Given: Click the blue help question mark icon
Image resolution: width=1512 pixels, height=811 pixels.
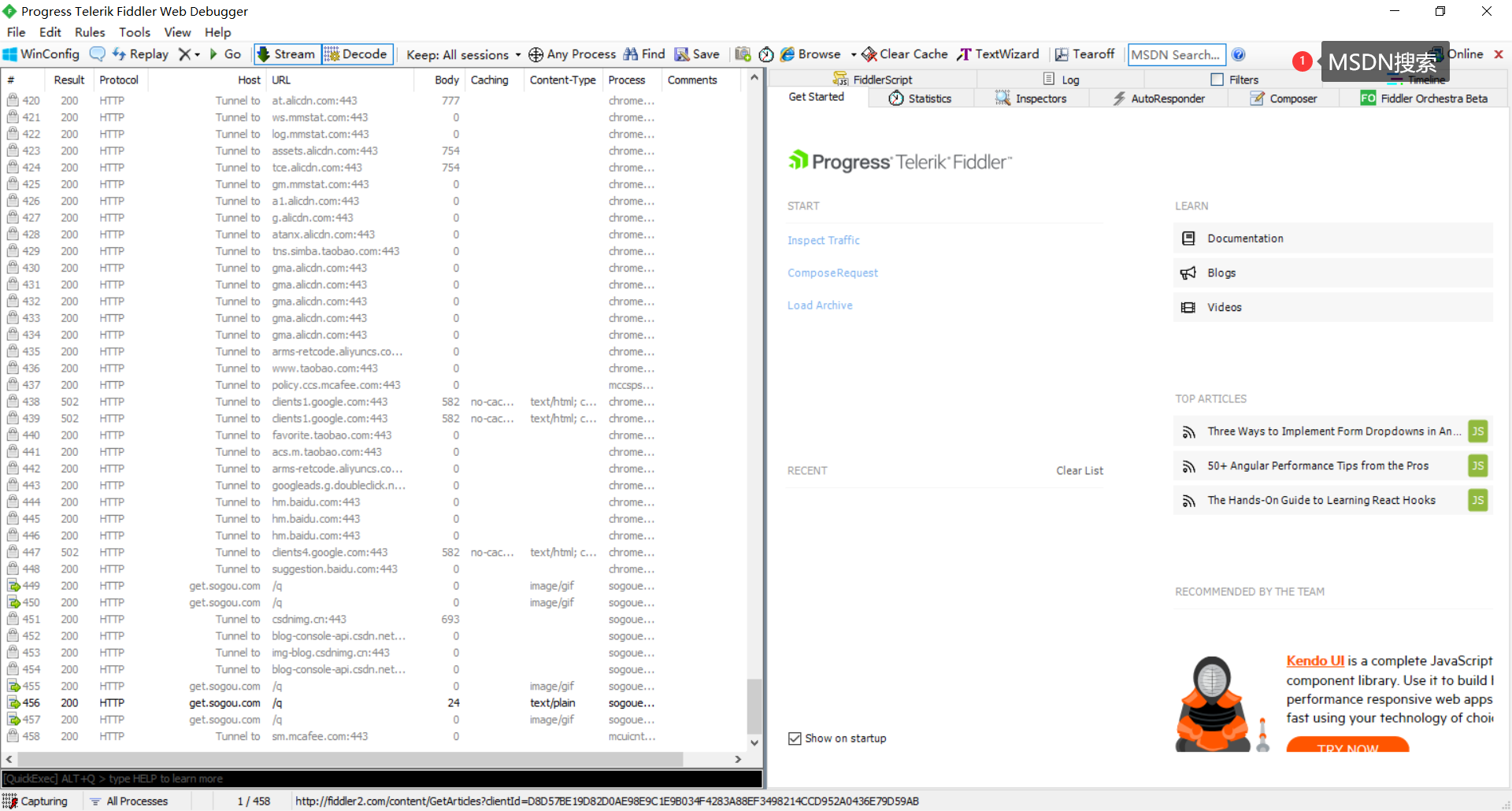Looking at the screenshot, I should click(x=1239, y=54).
